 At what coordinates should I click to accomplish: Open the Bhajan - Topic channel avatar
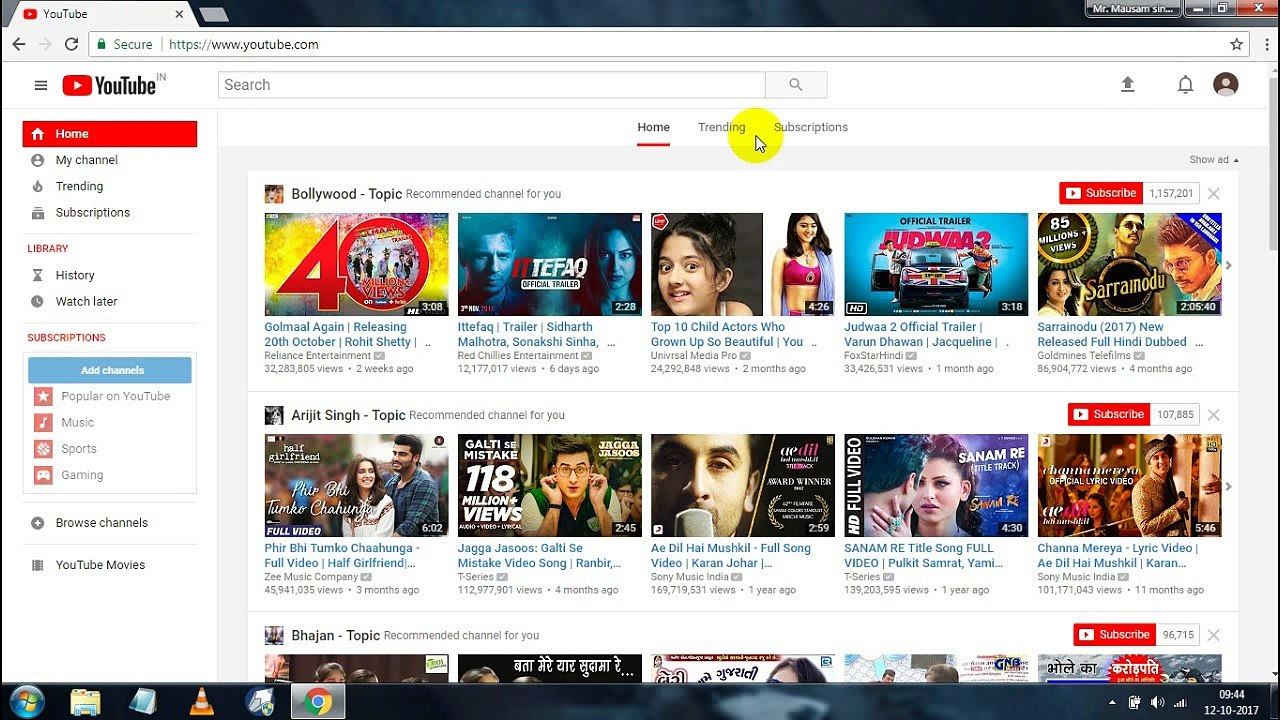pos(274,635)
